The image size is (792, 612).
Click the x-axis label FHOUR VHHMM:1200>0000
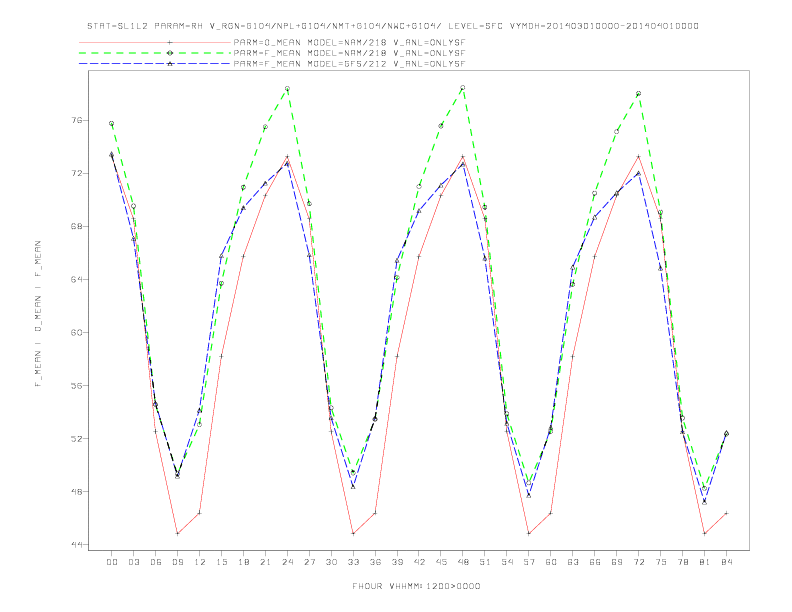point(416,586)
